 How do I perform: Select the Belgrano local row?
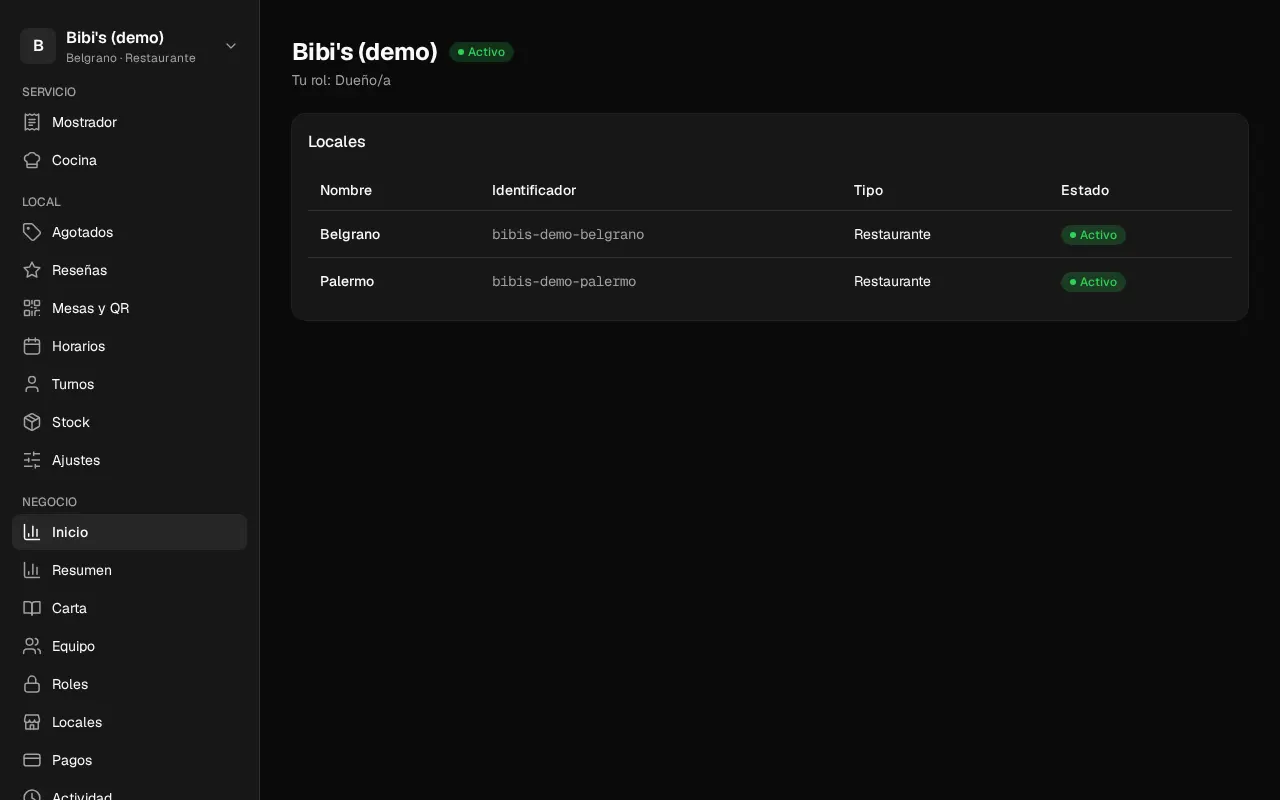point(770,234)
